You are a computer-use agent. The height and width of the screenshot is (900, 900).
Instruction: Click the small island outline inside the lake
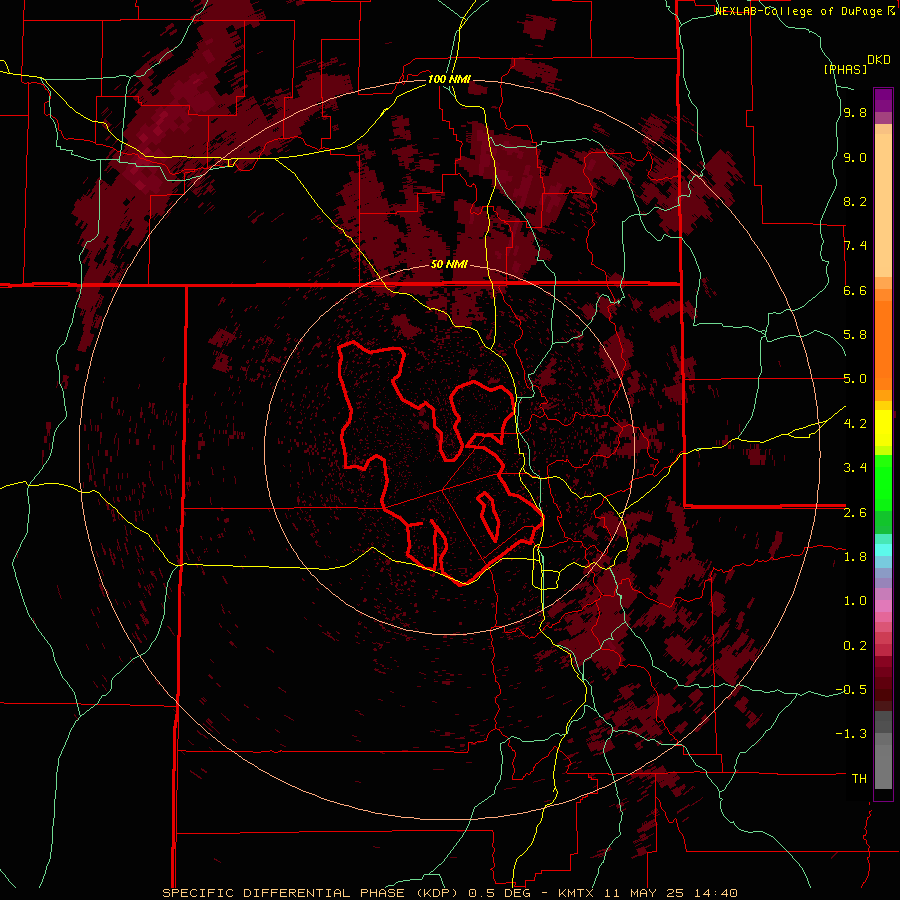[x=488, y=515]
